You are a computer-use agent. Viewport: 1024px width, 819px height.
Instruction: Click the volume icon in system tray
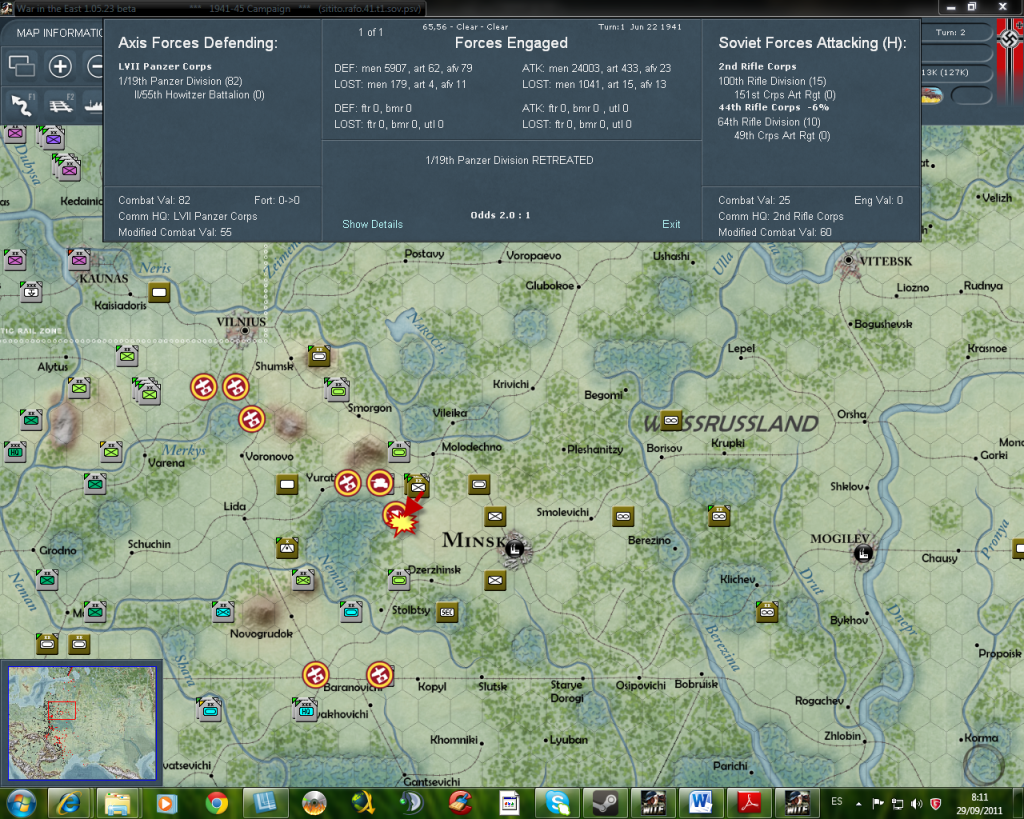click(917, 803)
